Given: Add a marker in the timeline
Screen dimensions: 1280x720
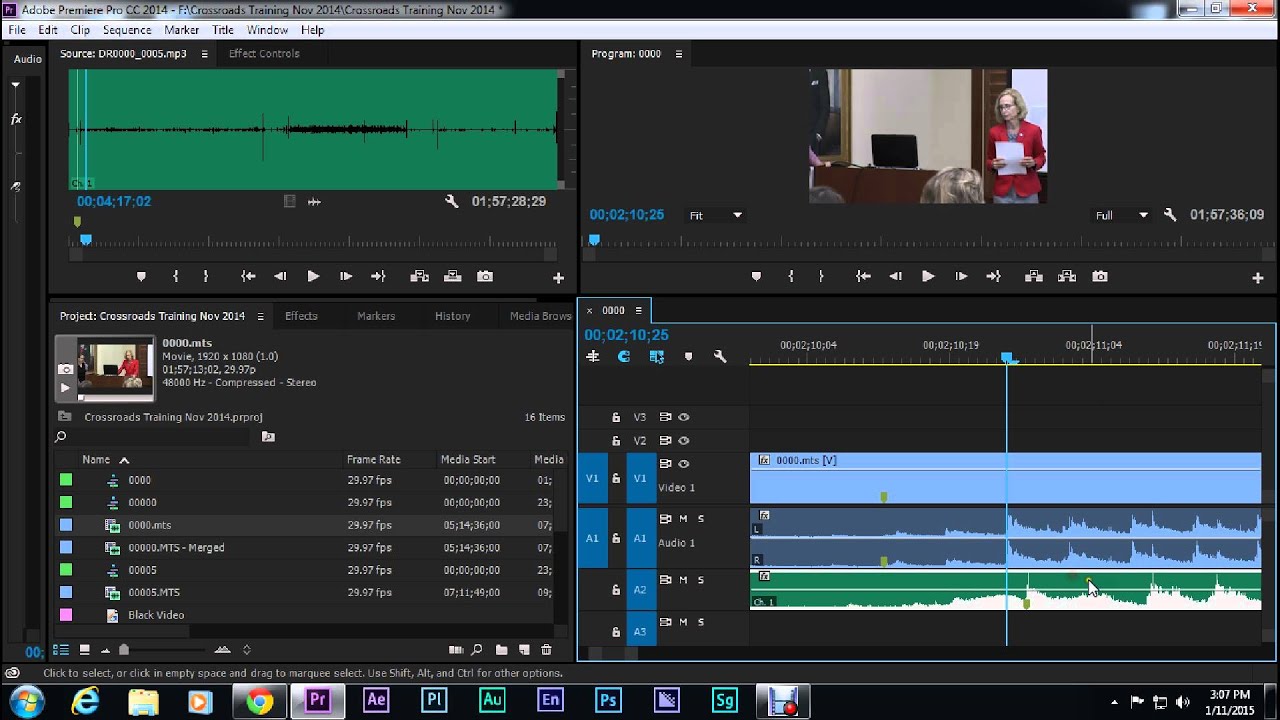Looking at the screenshot, I should pos(688,356).
